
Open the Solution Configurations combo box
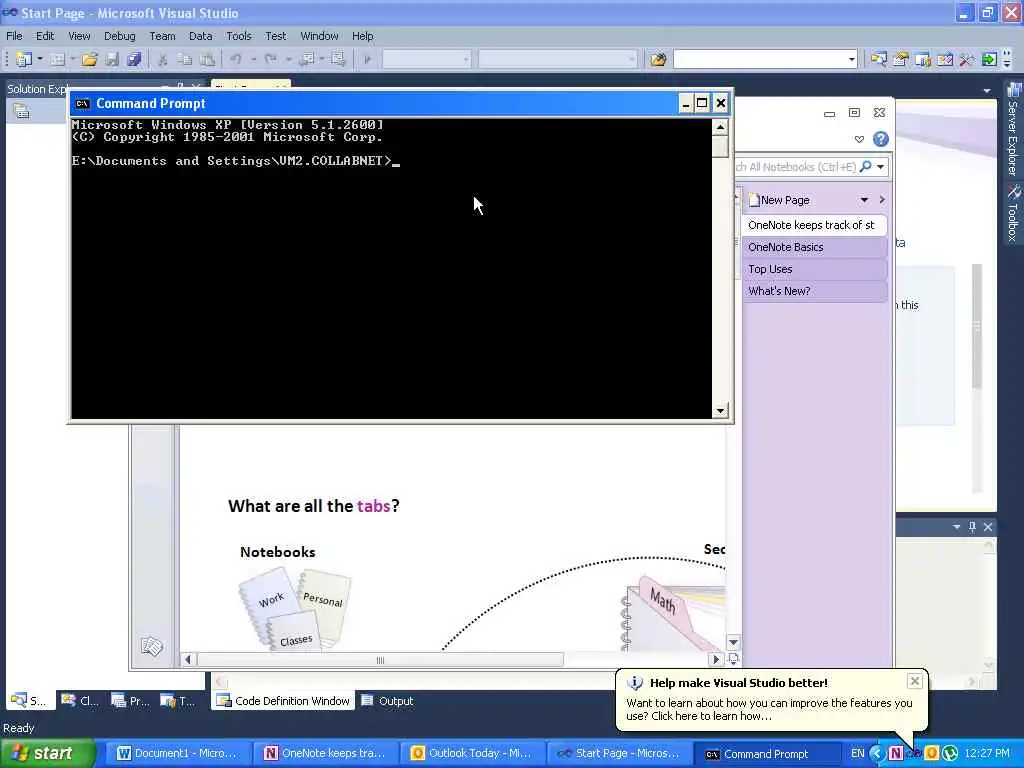[x=426, y=59]
